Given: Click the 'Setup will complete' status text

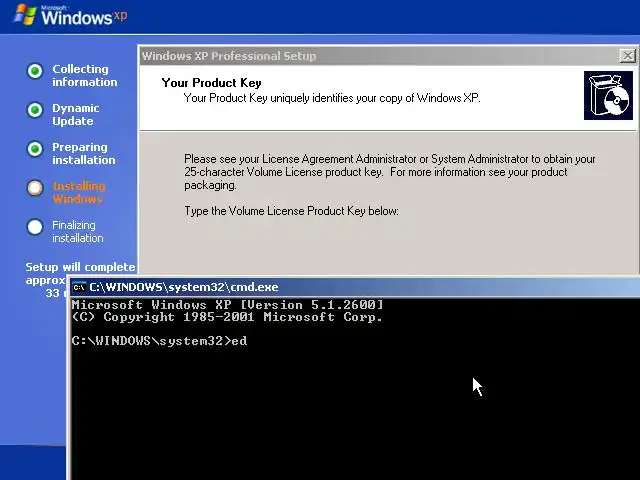Looking at the screenshot, I should (x=80, y=267).
